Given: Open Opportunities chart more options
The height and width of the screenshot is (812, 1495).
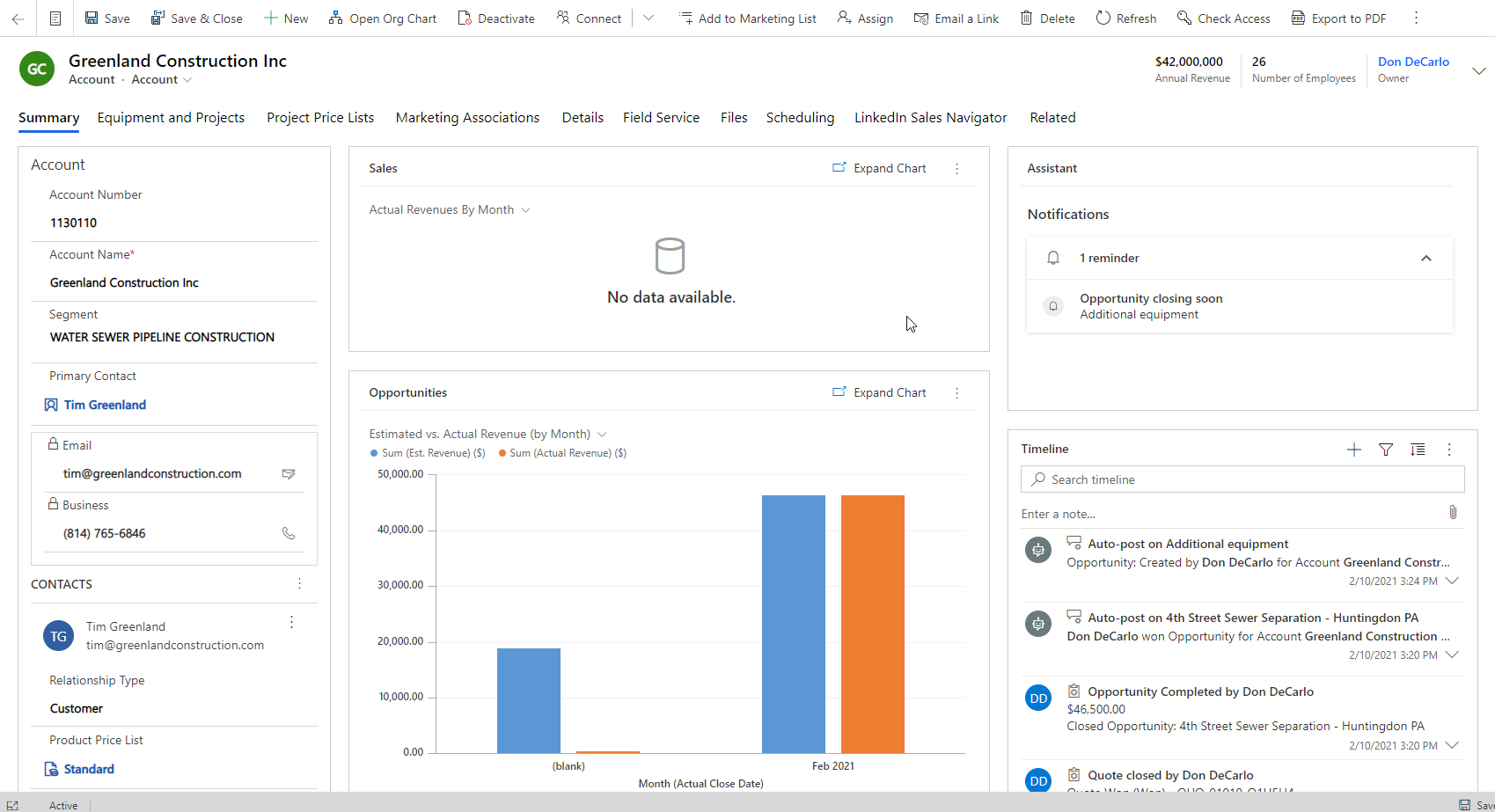Looking at the screenshot, I should point(957,392).
